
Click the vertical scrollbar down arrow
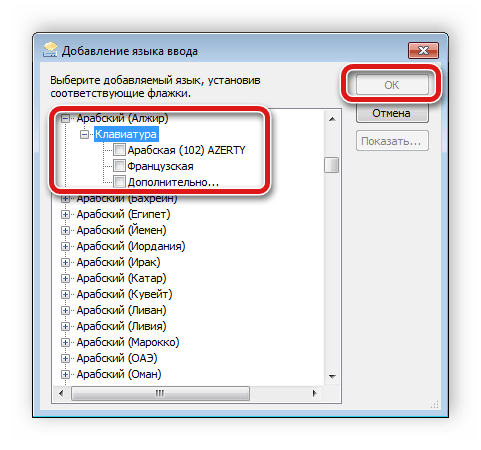[332, 377]
